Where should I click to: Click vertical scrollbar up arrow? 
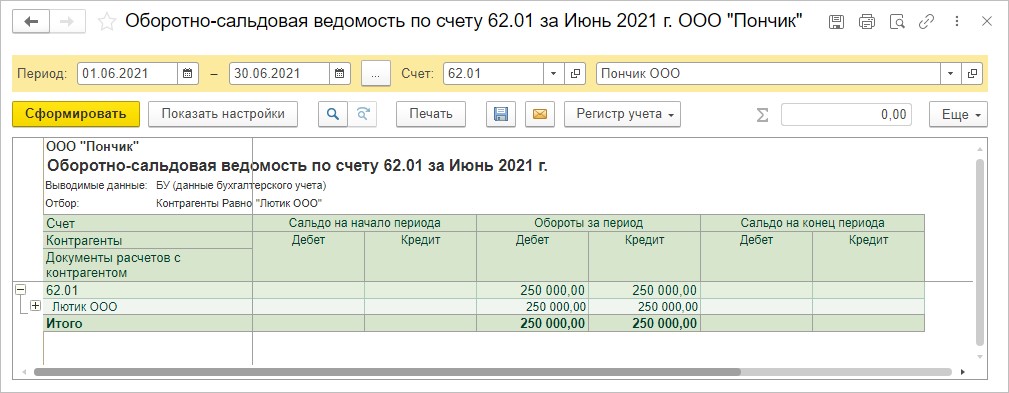point(981,149)
